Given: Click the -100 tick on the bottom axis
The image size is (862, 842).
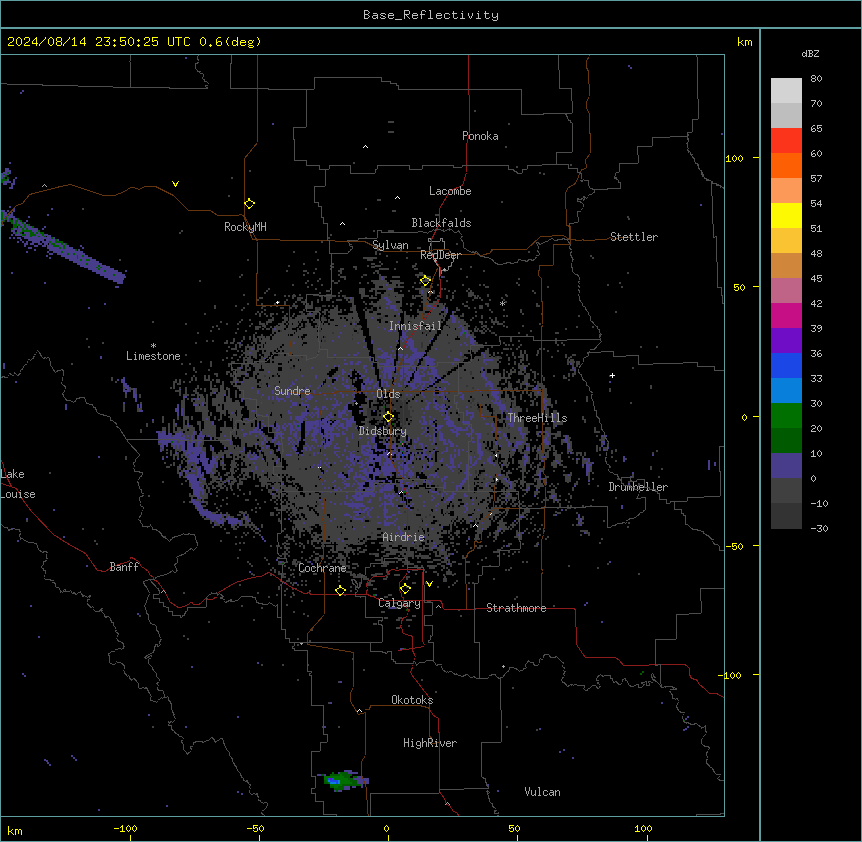Looking at the screenshot, I should pyautogui.click(x=126, y=828).
